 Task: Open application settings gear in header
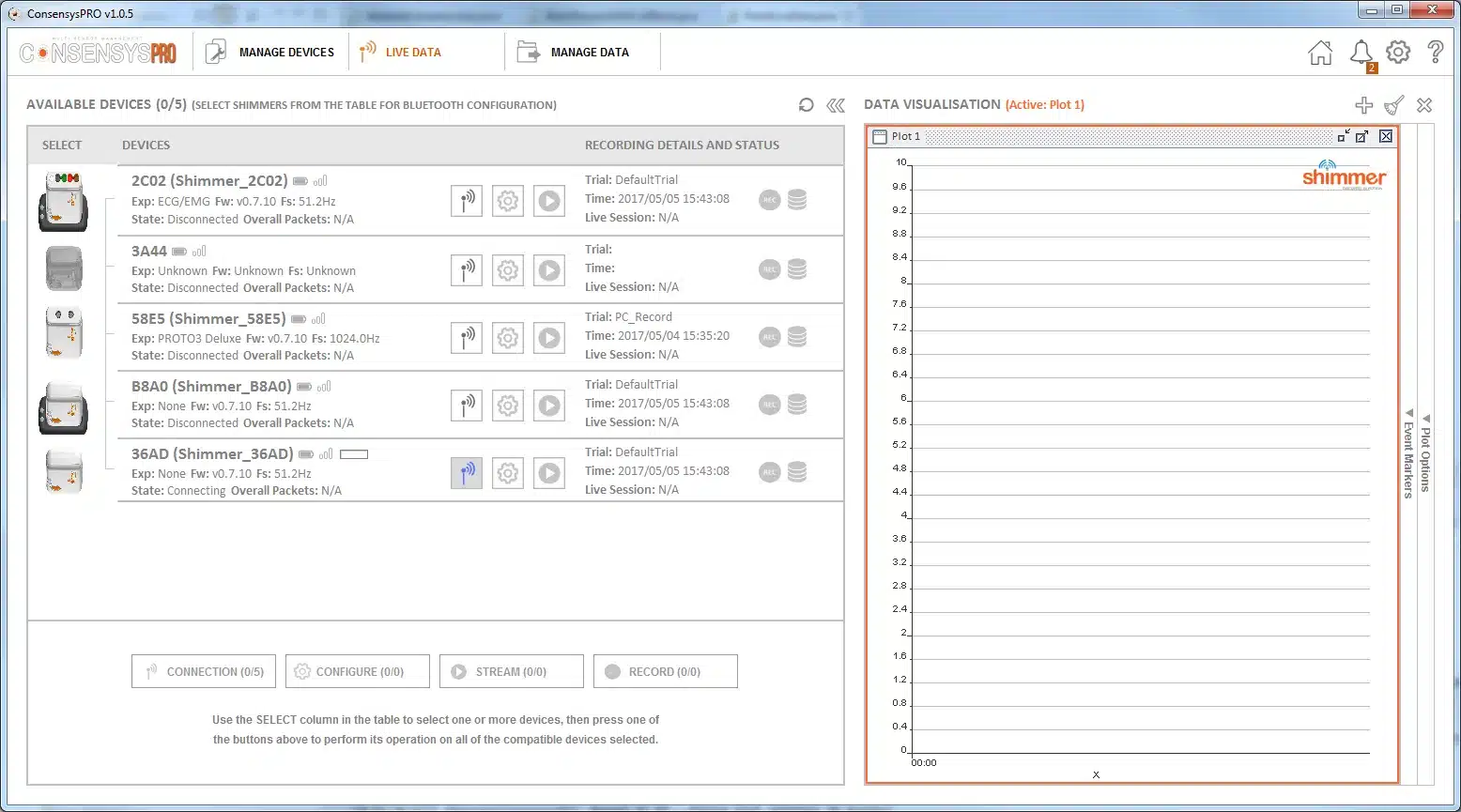tap(1398, 53)
